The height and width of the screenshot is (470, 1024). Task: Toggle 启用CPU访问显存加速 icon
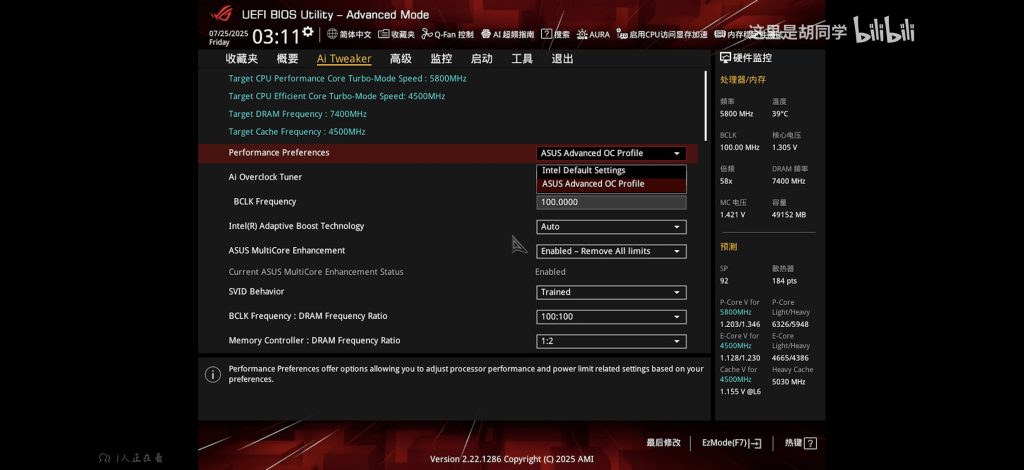(622, 34)
